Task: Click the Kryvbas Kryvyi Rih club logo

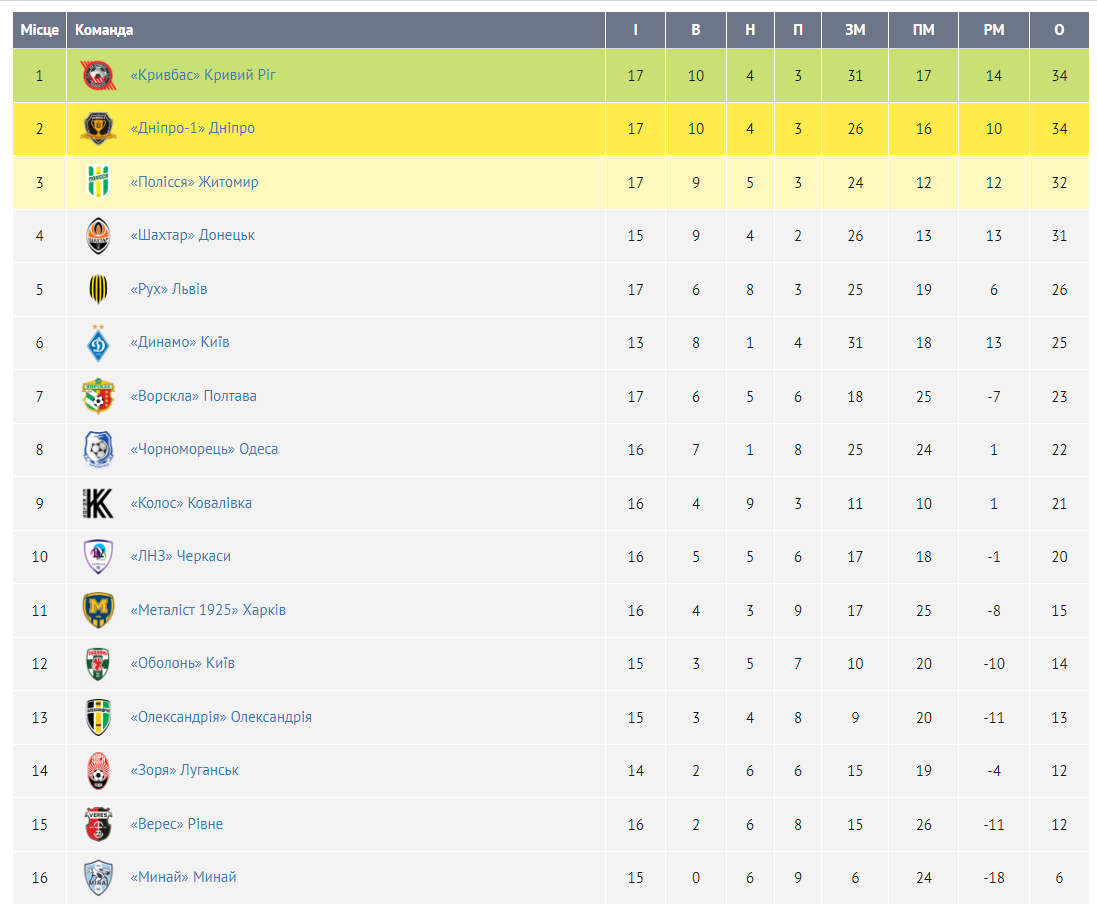Action: tap(98, 76)
